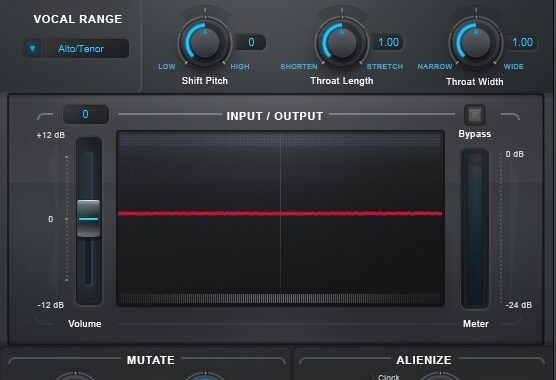
Task: Click the +12 dB volume scale label
Action: click(51, 135)
